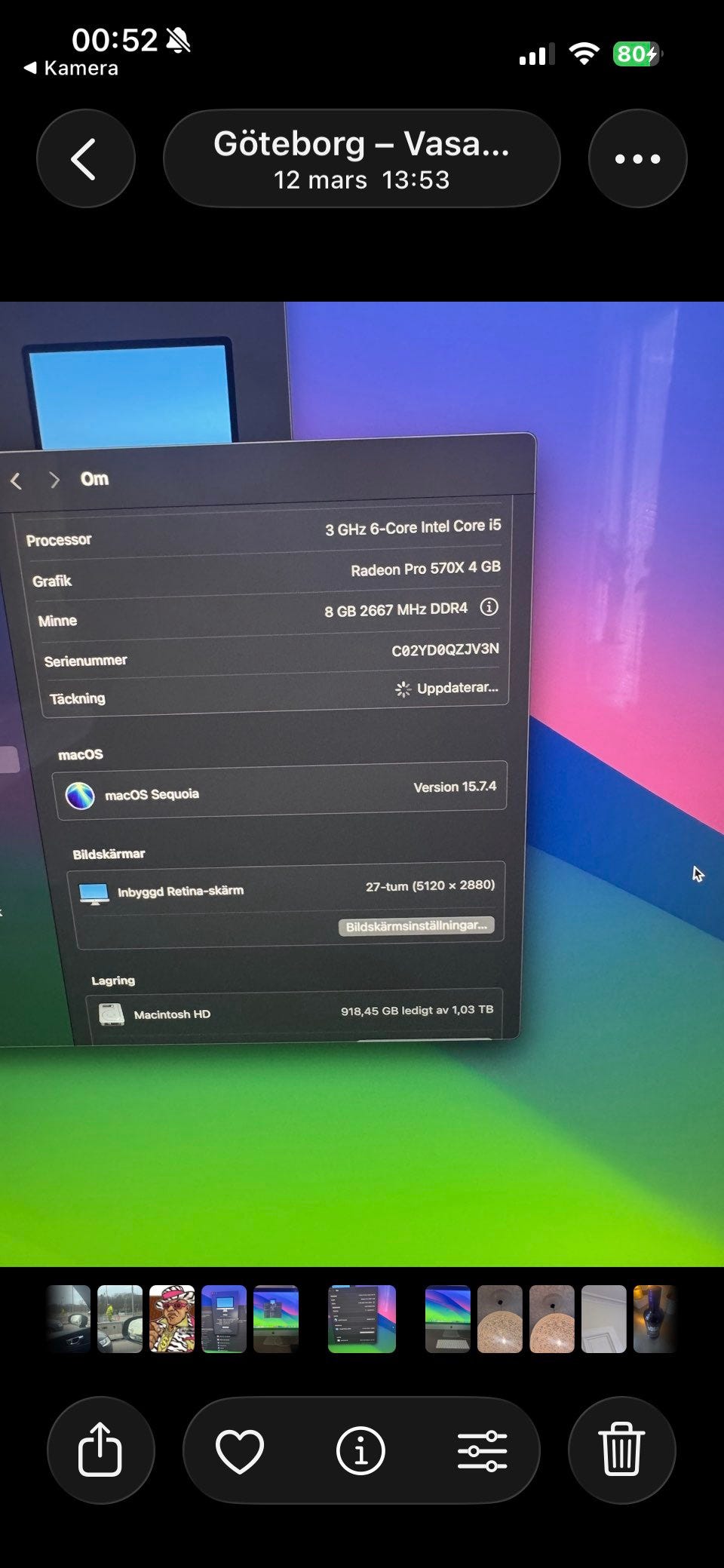Tap the back chevron button
This screenshot has width=724, height=1568.
[85, 158]
